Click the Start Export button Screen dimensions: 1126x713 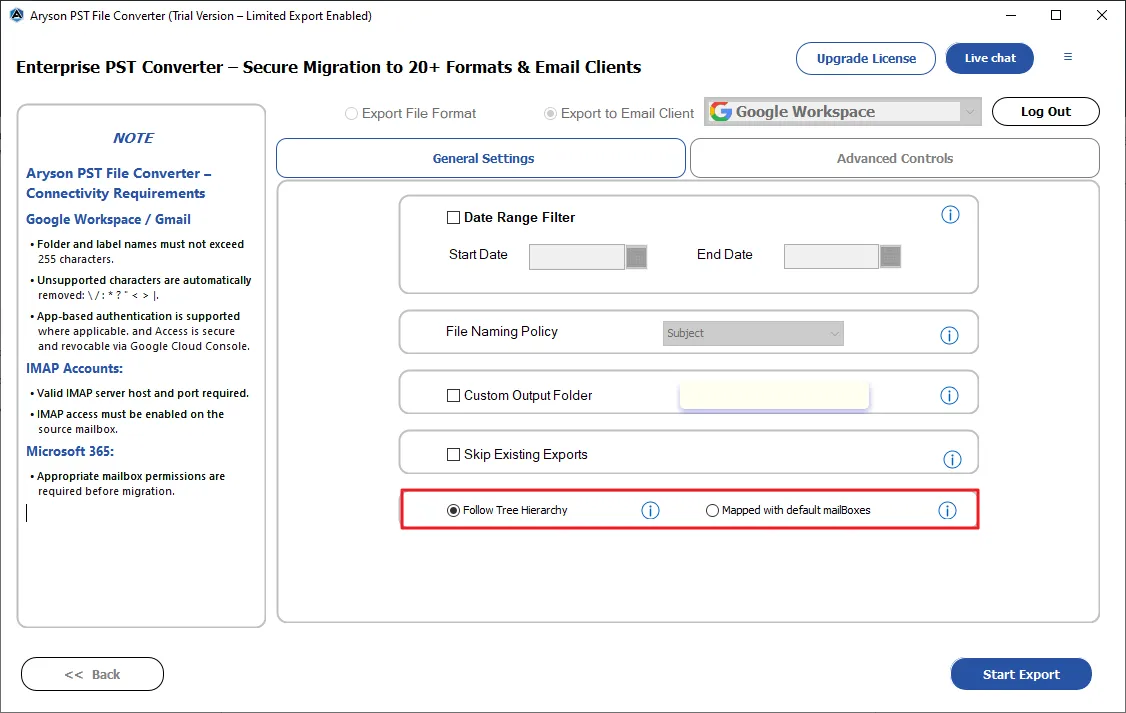click(x=1021, y=674)
